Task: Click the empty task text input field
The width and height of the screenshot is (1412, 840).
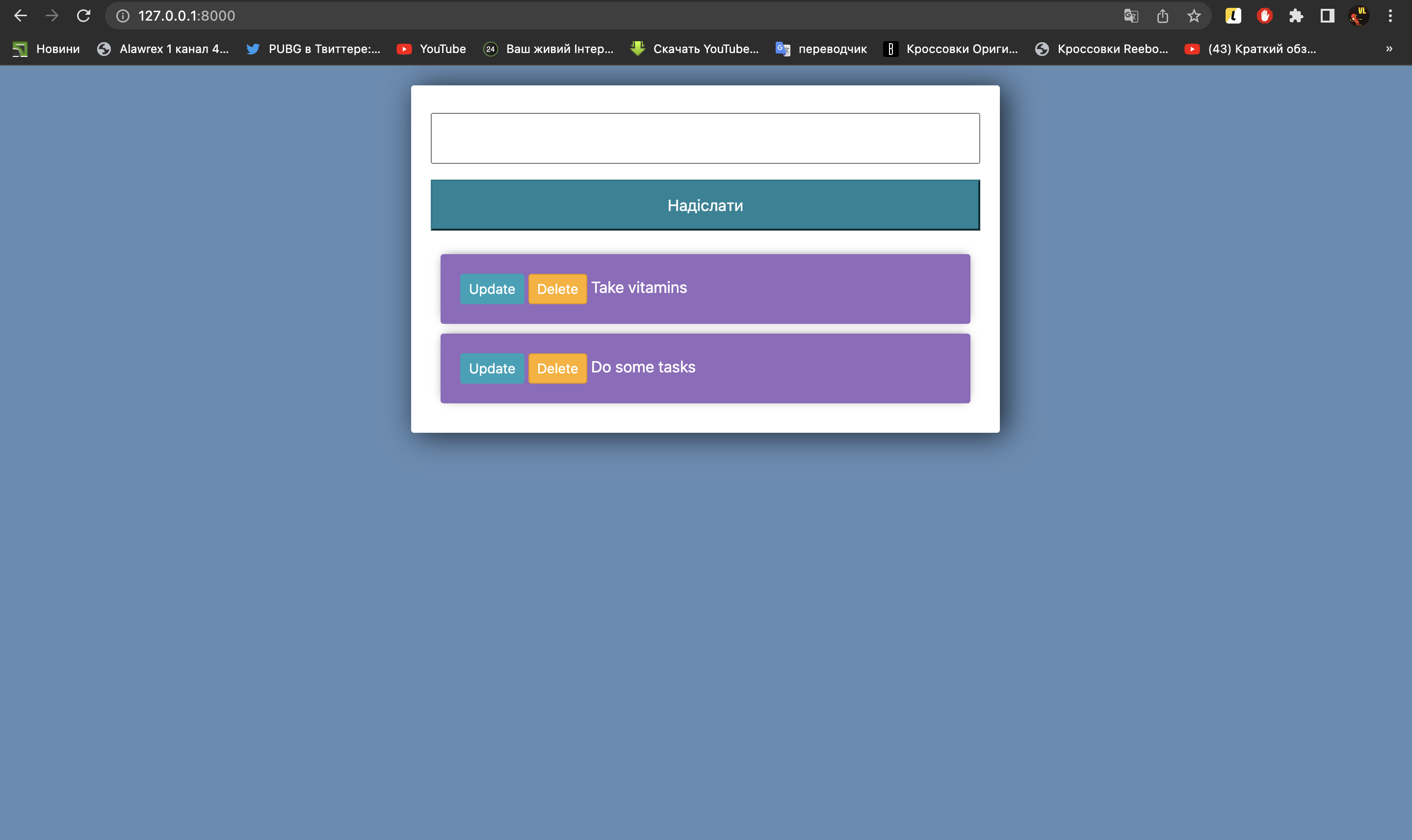Action: (704, 138)
